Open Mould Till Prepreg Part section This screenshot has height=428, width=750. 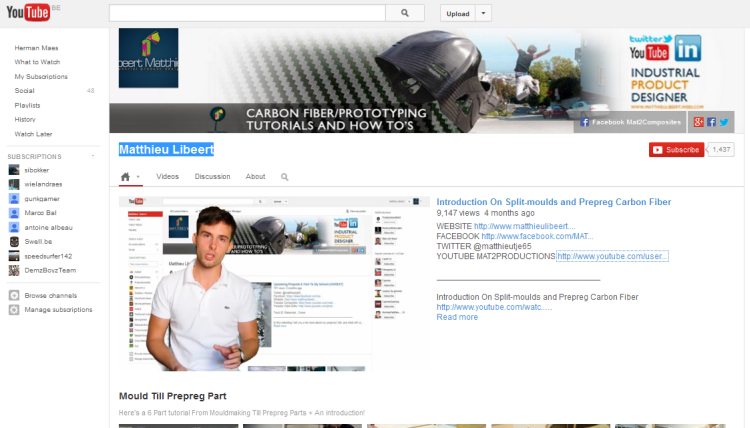pyautogui.click(x=173, y=396)
